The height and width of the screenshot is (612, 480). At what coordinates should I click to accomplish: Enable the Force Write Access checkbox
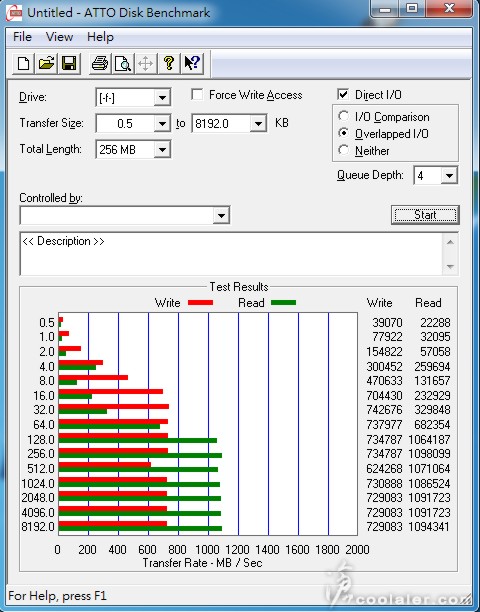pyautogui.click(x=197, y=95)
